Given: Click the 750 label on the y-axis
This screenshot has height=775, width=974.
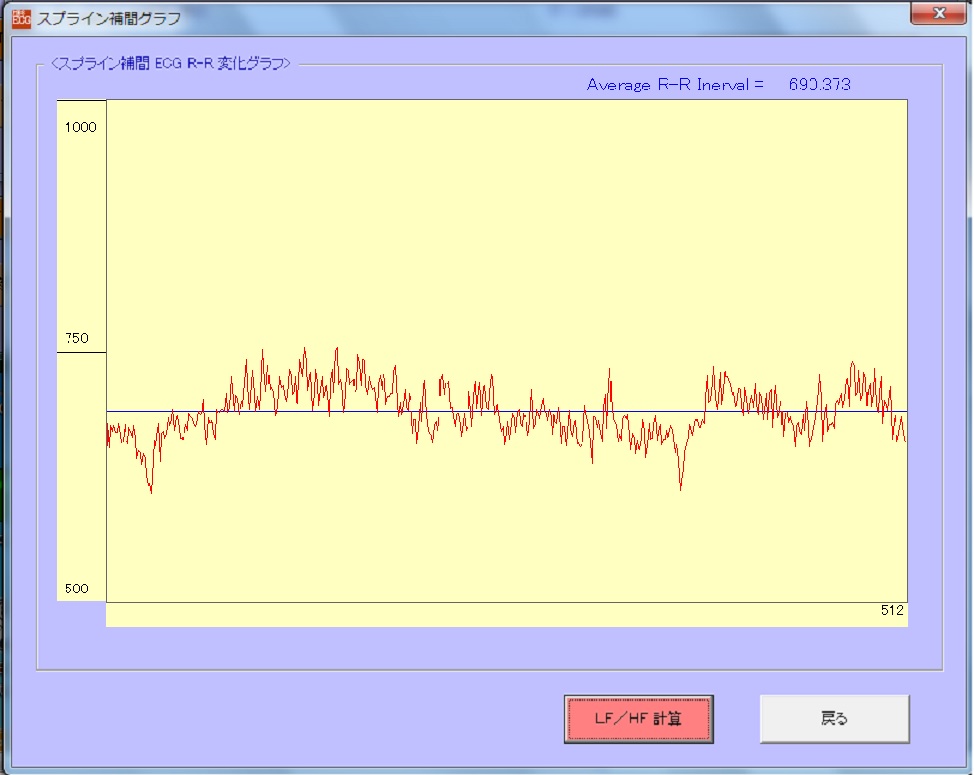Looking at the screenshot, I should (x=76, y=339).
